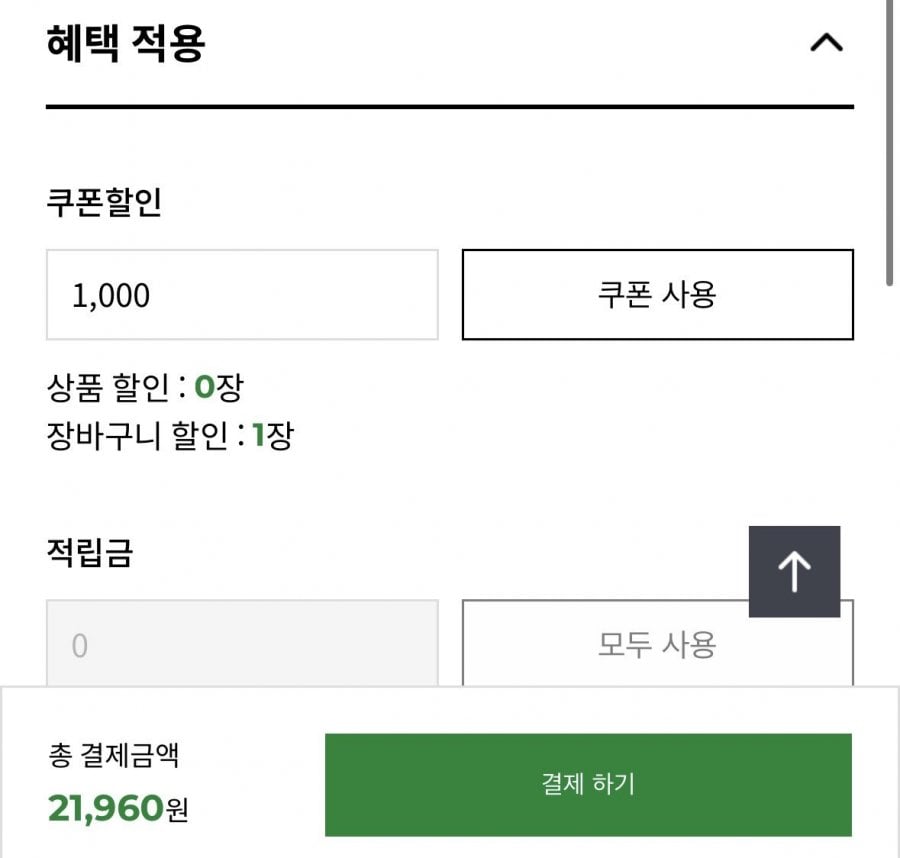Click the black divider under 혜택 적용
The image size is (900, 858).
450,106
